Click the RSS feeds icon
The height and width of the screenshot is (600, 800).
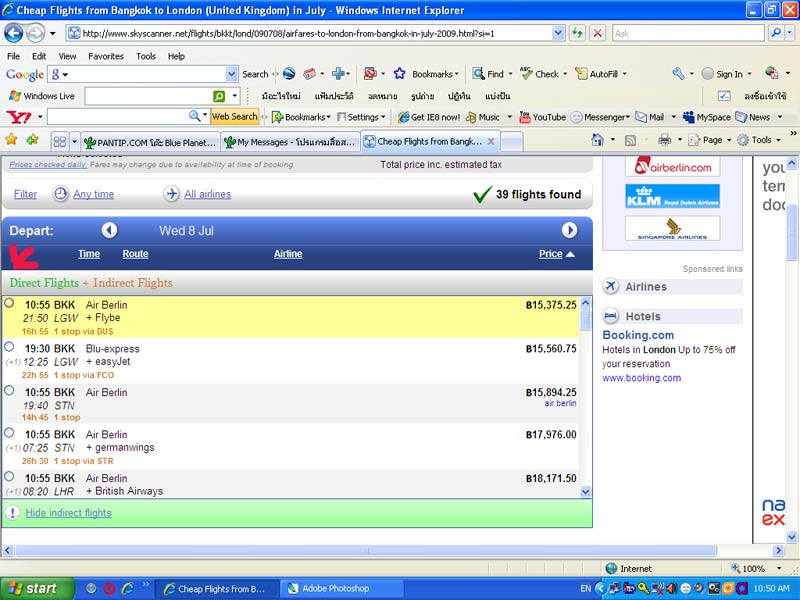point(631,140)
